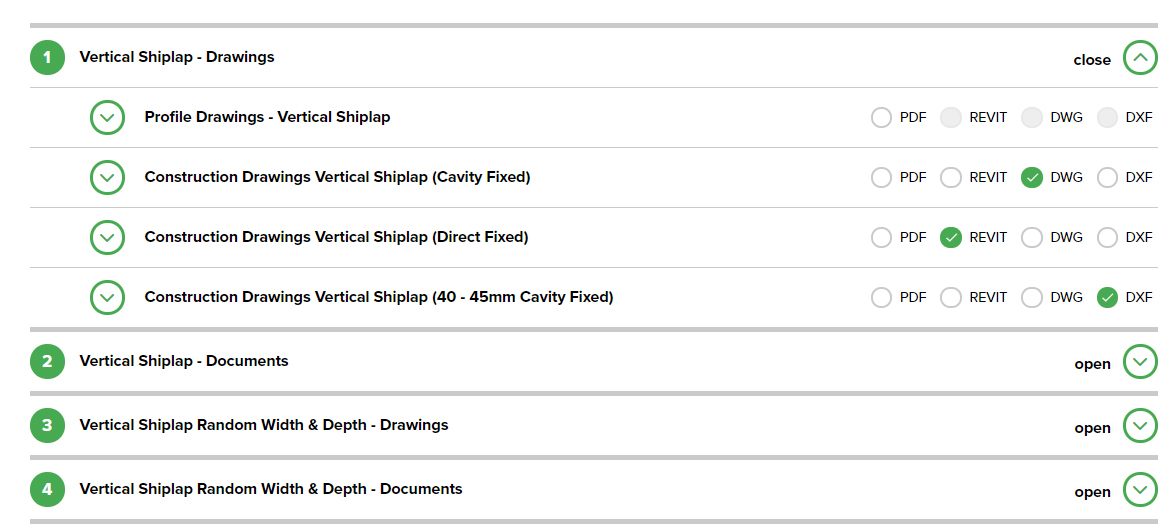The height and width of the screenshot is (531, 1172).
Task: Click the 'close' text for section 1
Action: [1092, 60]
